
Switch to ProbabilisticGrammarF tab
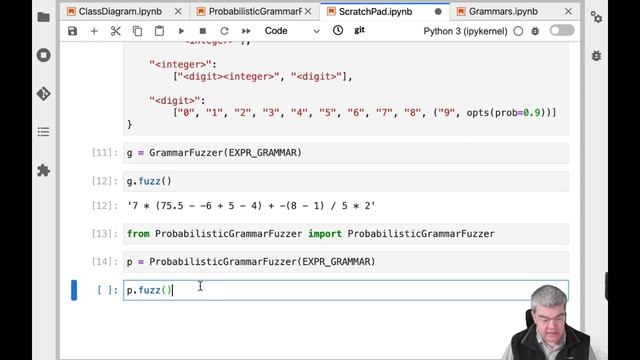tap(255, 11)
